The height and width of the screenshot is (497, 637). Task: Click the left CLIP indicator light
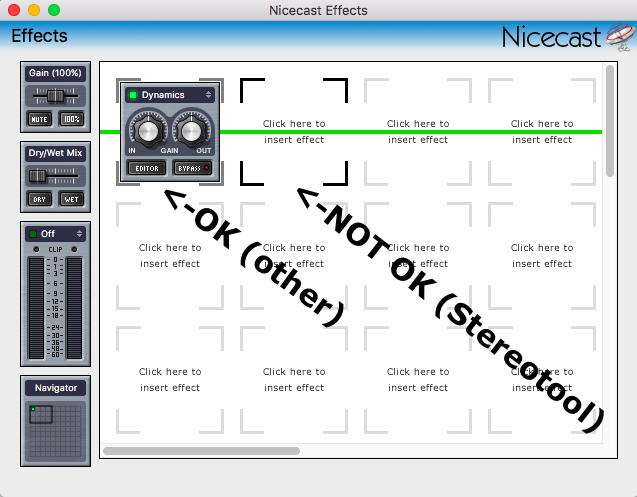(36, 249)
